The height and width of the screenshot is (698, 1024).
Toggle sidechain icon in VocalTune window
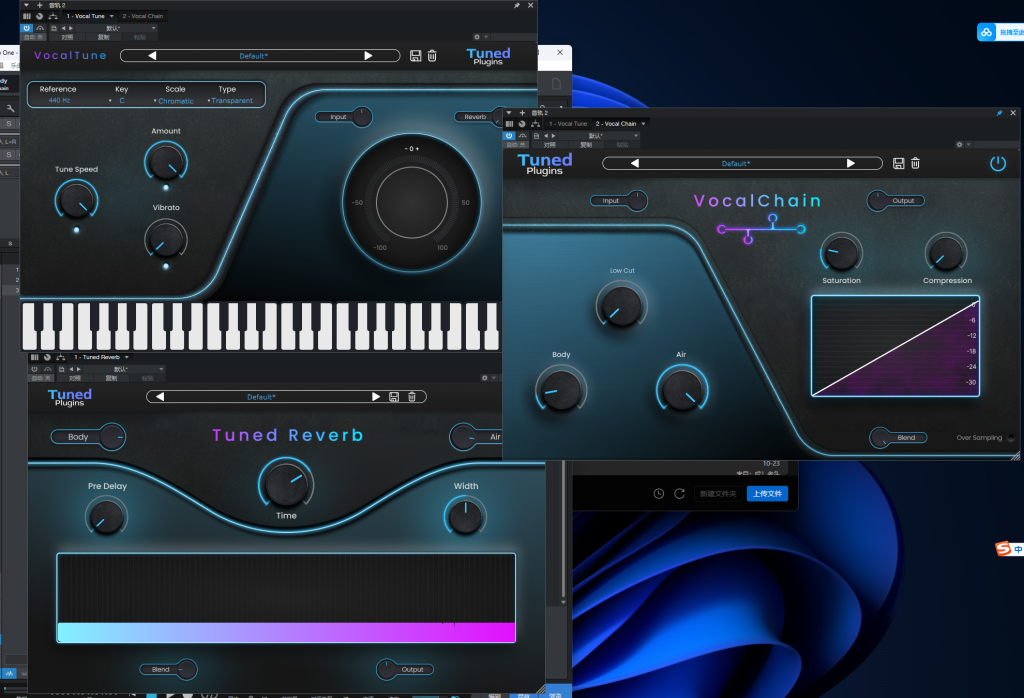pos(40,29)
